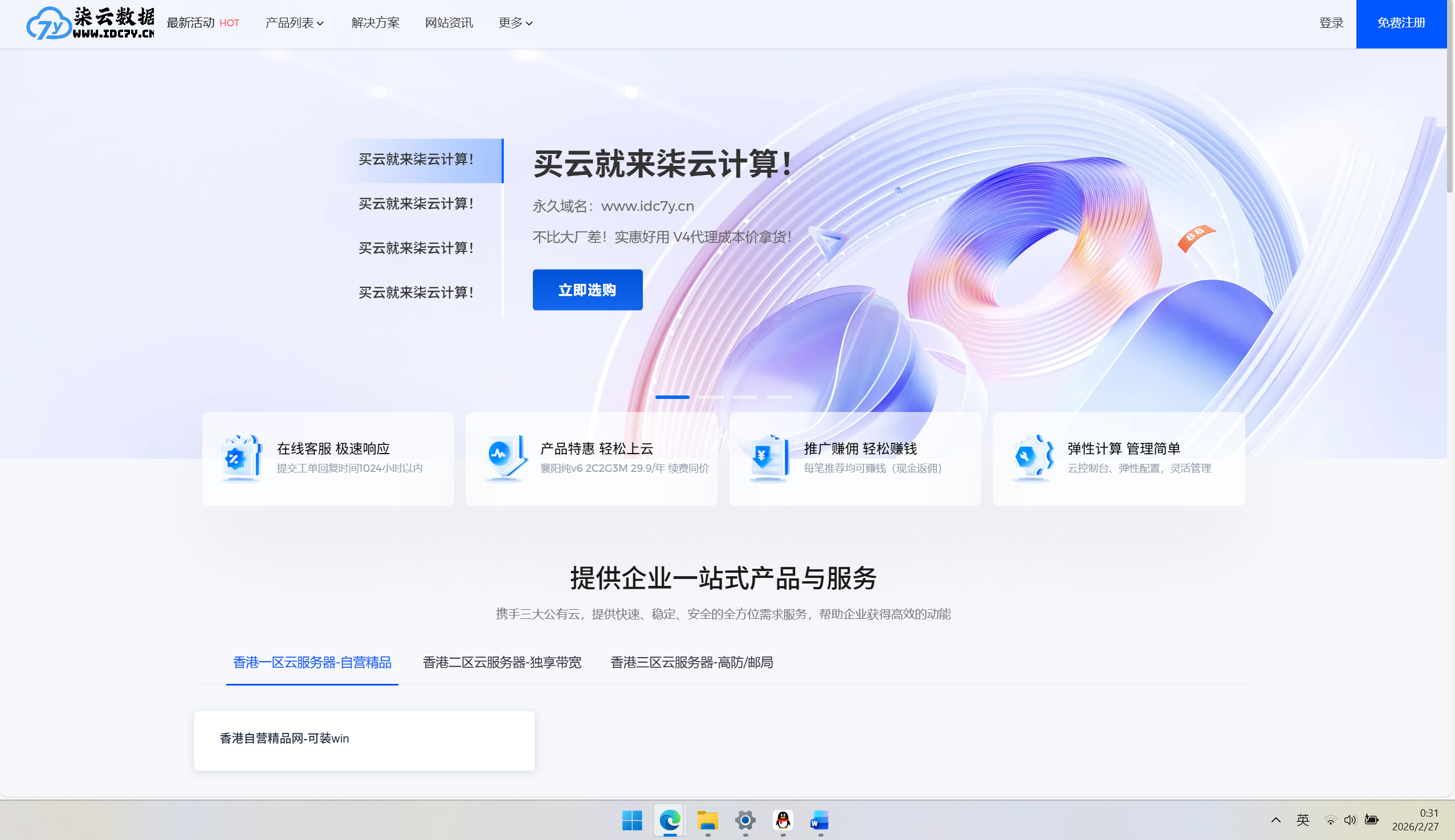Click the elastic computing wrench icon

(1032, 458)
